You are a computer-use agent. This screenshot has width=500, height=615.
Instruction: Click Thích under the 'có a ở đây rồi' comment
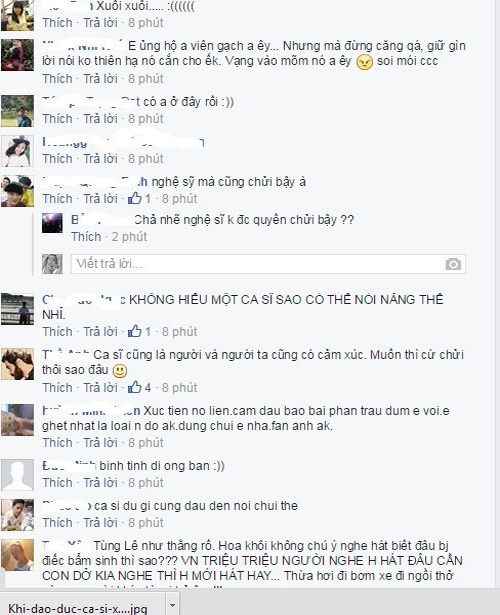58,119
